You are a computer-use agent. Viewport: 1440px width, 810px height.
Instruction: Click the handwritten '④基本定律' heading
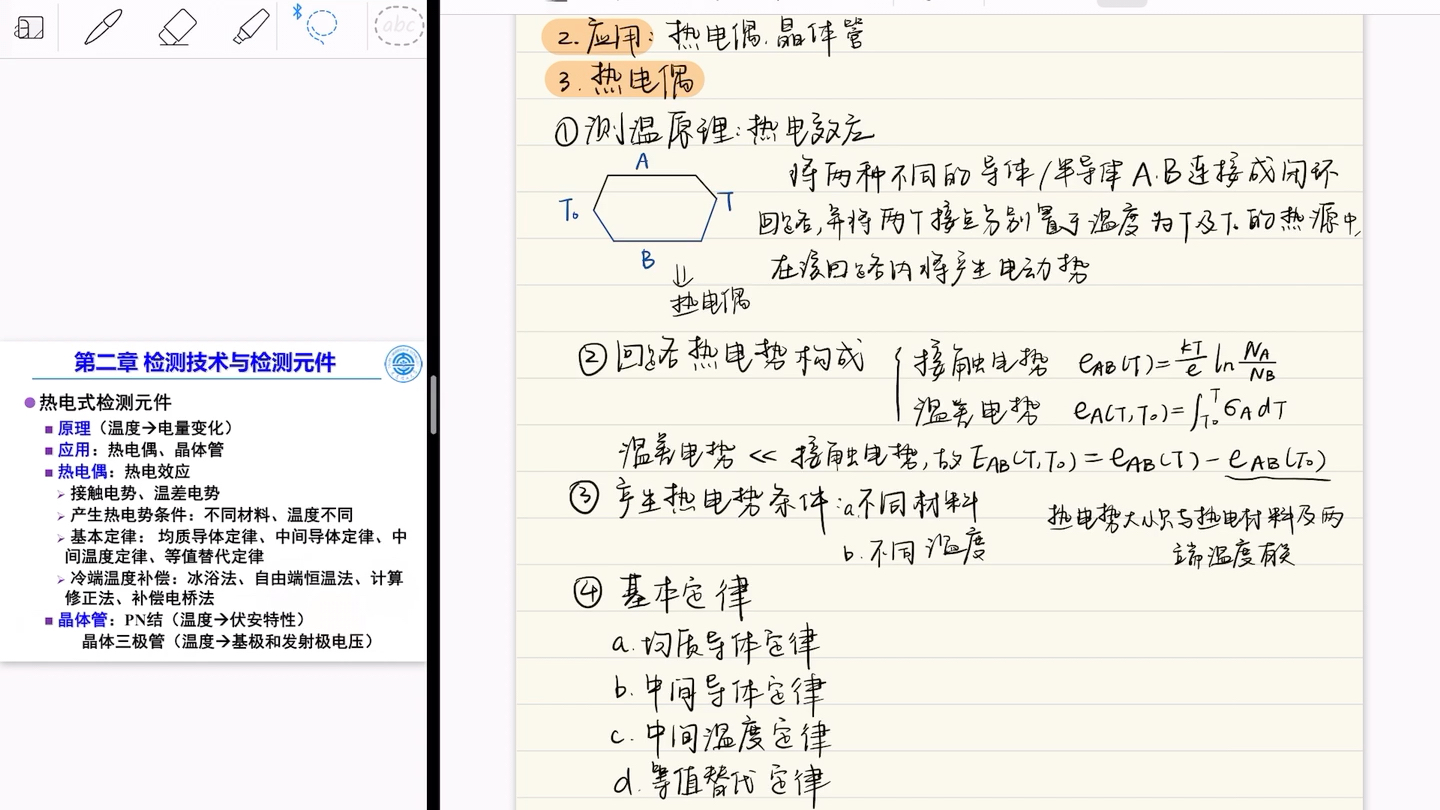pyautogui.click(x=662, y=594)
